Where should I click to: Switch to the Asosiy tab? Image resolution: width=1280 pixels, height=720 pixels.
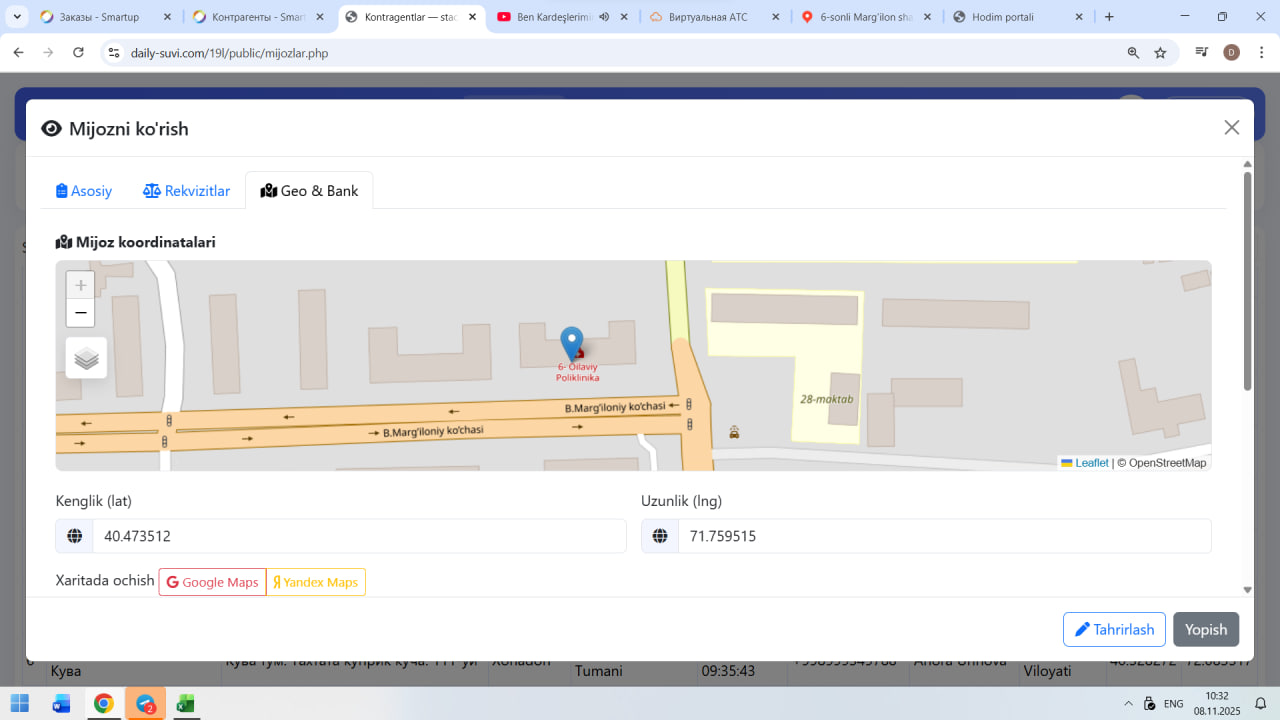[x=84, y=191]
